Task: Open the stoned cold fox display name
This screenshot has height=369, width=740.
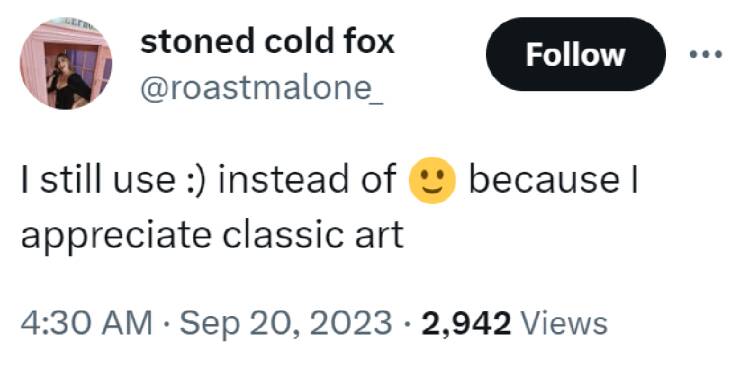Action: coord(267,42)
